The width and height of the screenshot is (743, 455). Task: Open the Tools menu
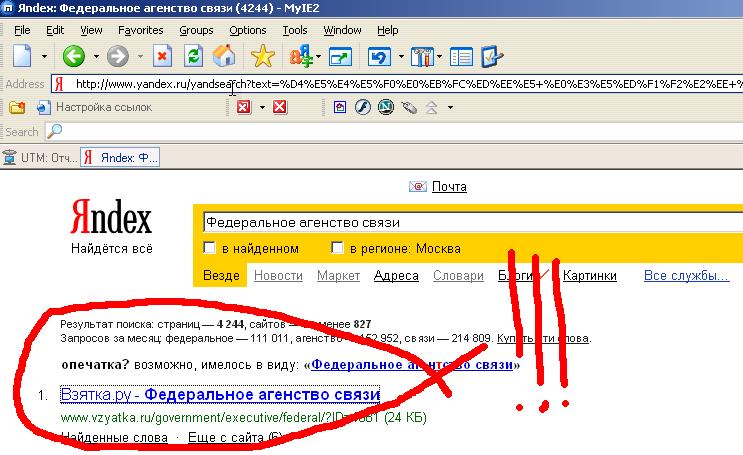(x=295, y=30)
